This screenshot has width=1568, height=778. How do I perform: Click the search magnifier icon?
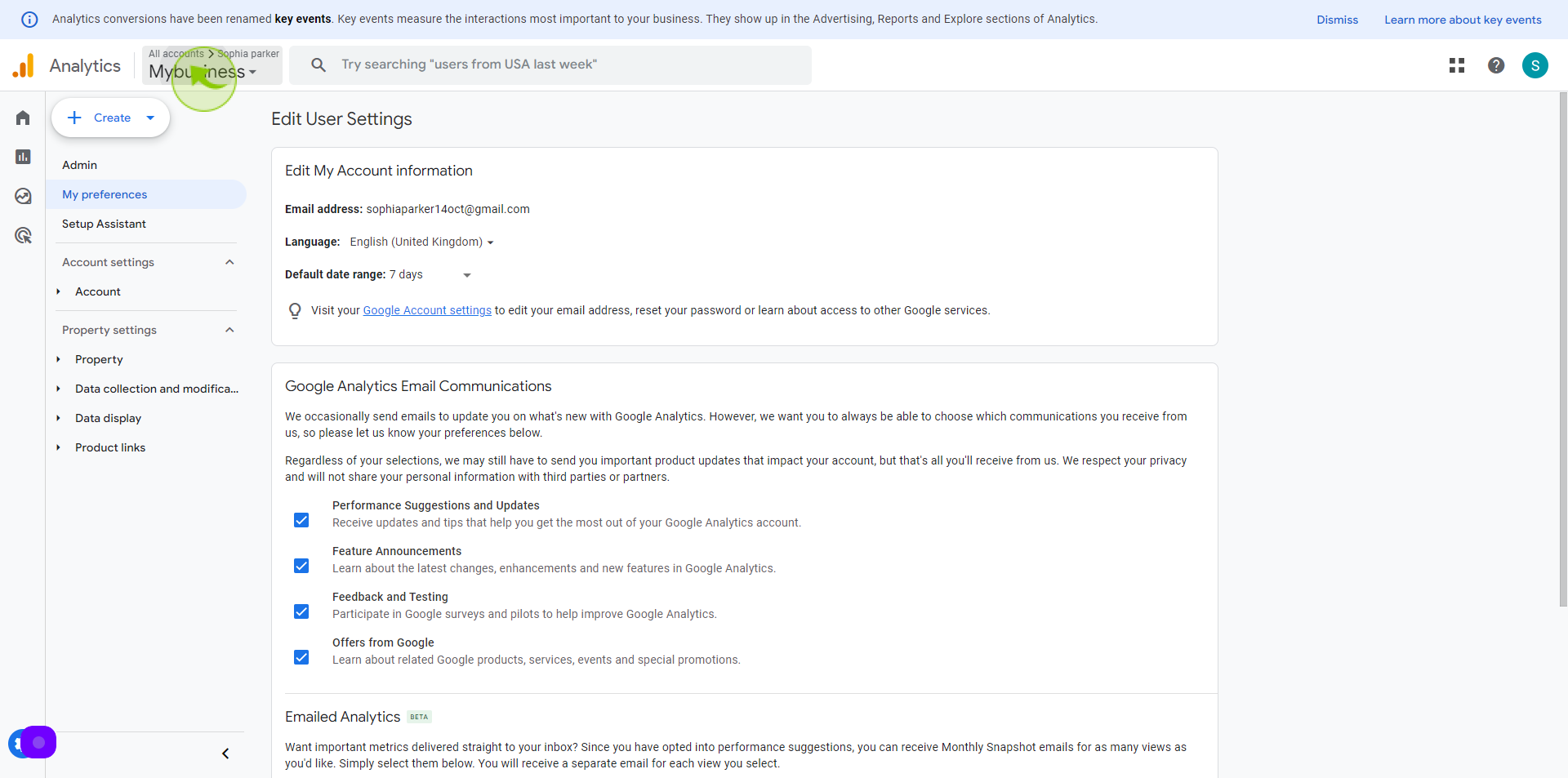tap(318, 64)
